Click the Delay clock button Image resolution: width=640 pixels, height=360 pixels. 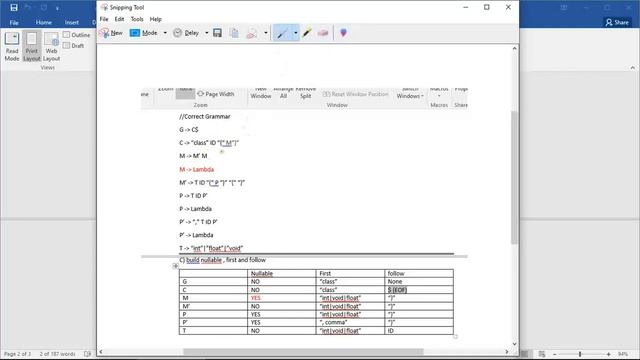click(x=186, y=33)
